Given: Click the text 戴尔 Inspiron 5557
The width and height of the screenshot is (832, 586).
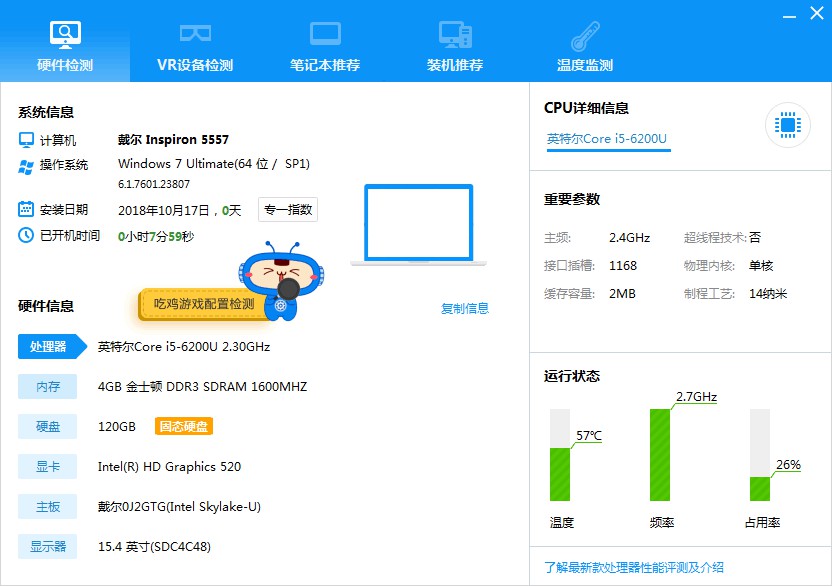Looking at the screenshot, I should point(173,140).
